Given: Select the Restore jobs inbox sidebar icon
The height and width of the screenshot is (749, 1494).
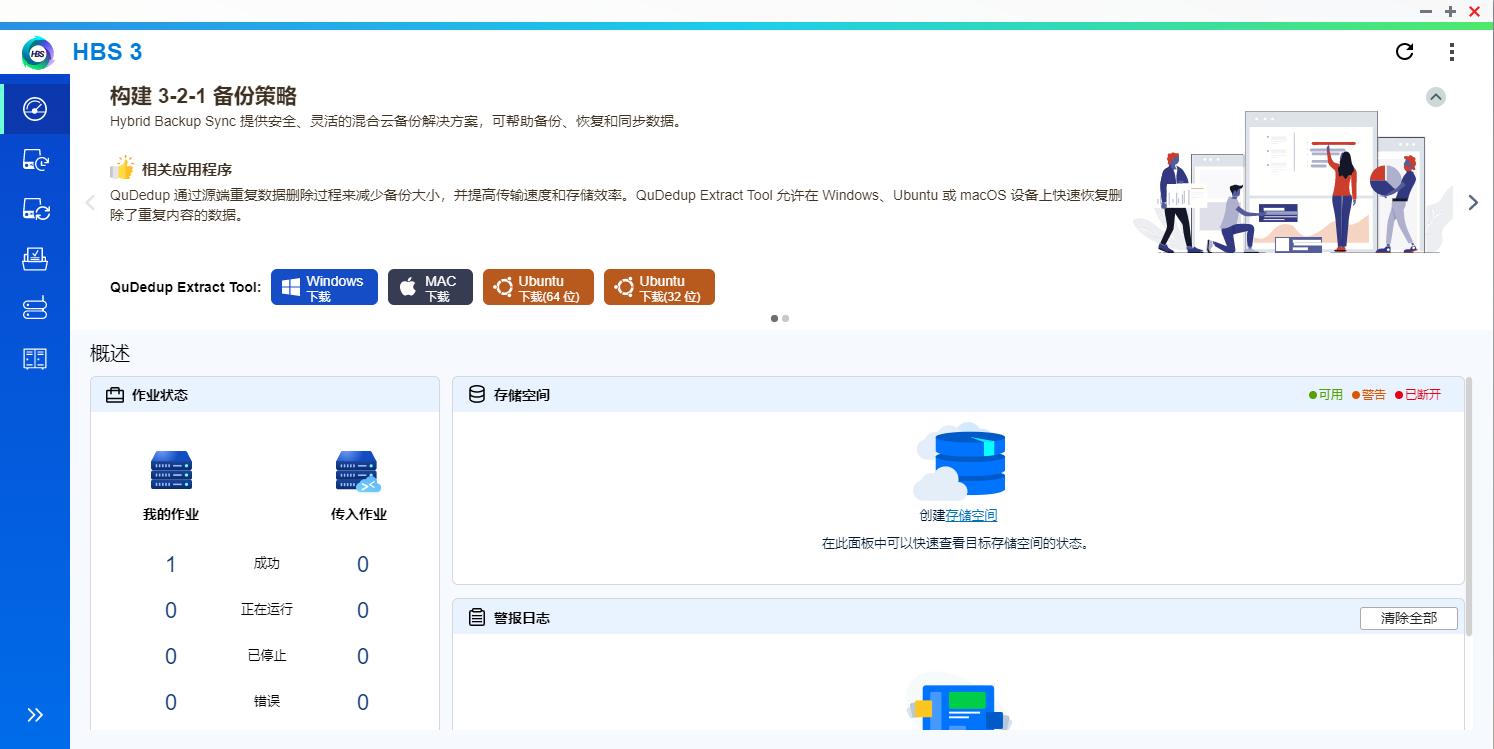Looking at the screenshot, I should pos(36,258).
